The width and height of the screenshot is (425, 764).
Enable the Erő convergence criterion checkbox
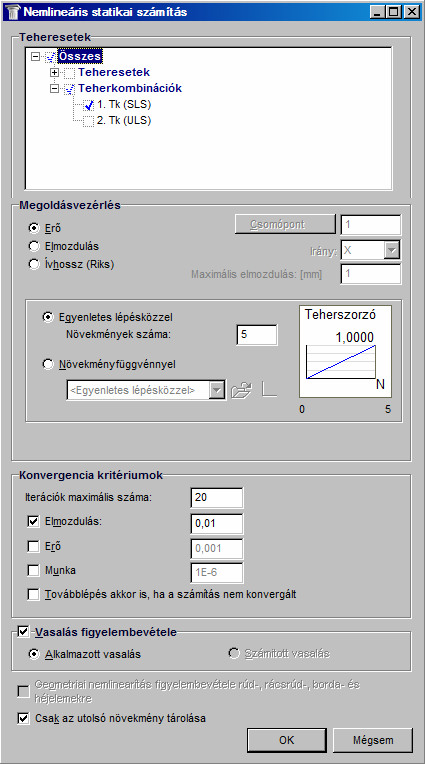pos(34,547)
